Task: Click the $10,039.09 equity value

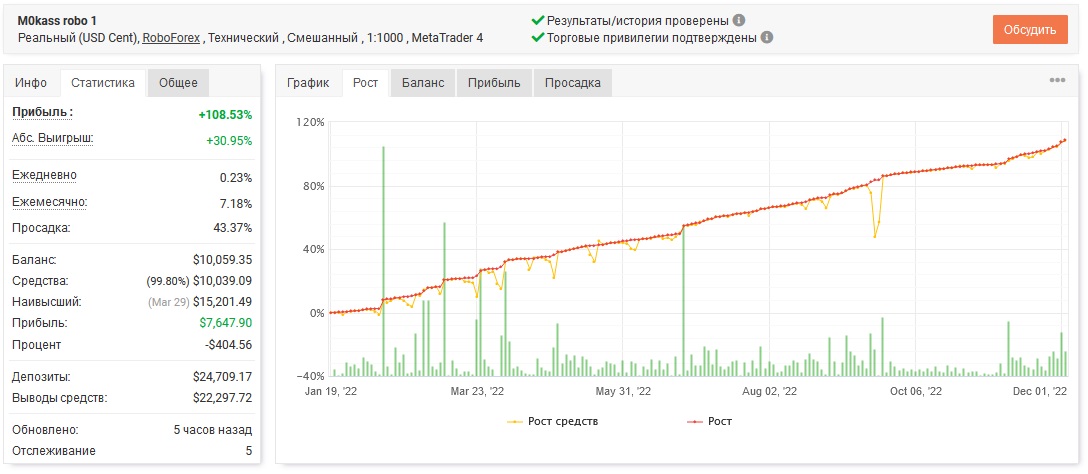Action: click(x=222, y=281)
